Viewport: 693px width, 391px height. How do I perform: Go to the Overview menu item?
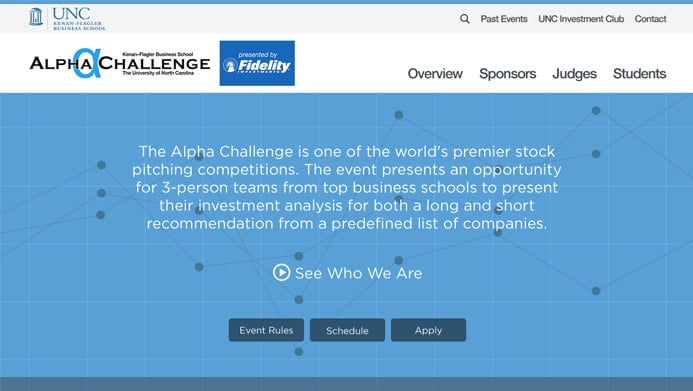(x=435, y=73)
